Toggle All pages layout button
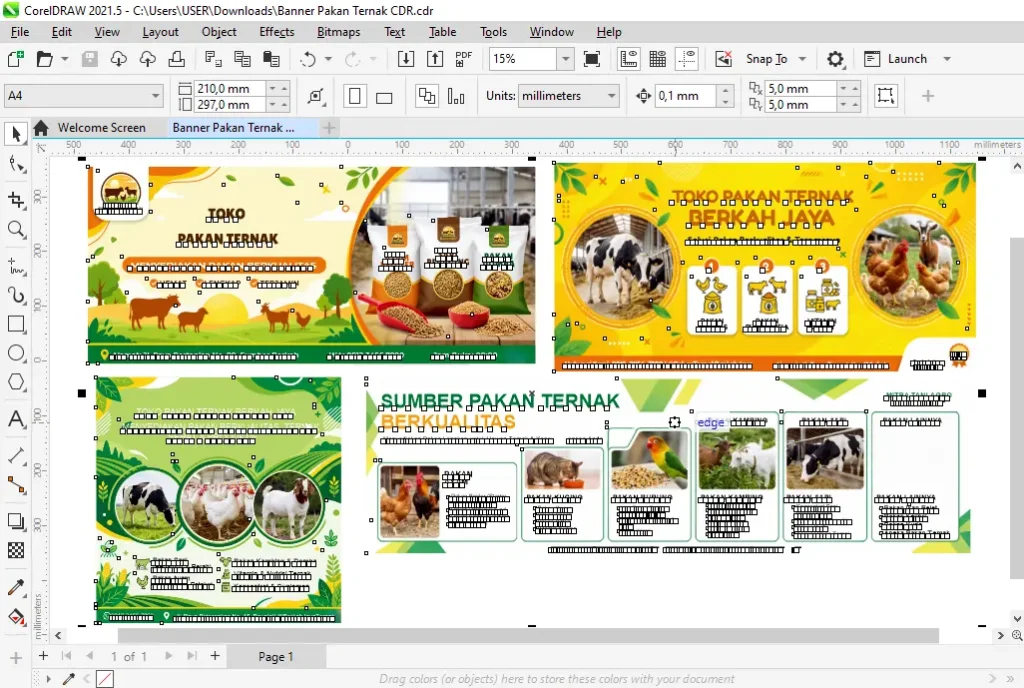The width and height of the screenshot is (1024, 688). coord(427,96)
